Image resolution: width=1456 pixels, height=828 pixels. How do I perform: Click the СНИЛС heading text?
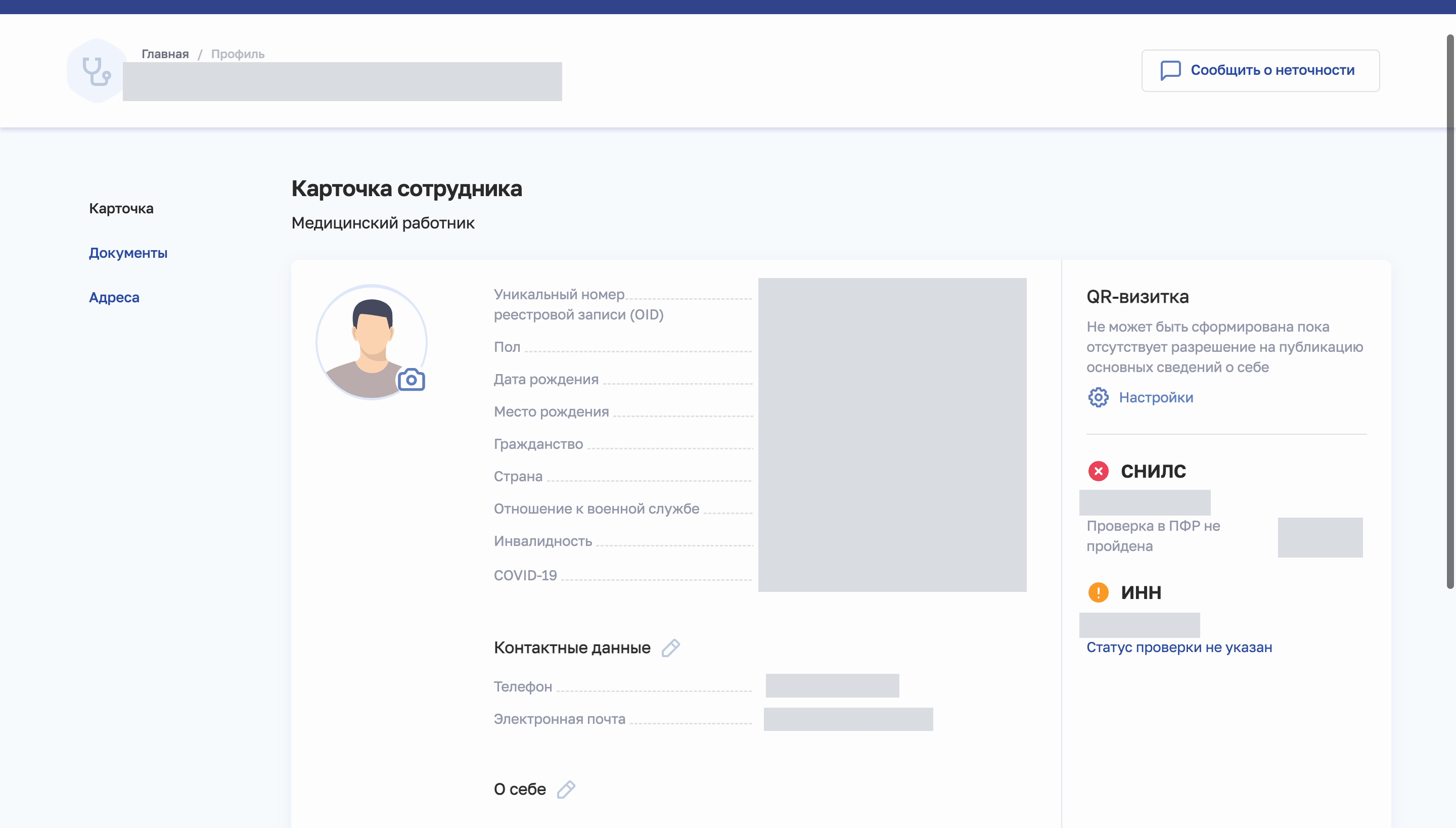tap(1153, 471)
